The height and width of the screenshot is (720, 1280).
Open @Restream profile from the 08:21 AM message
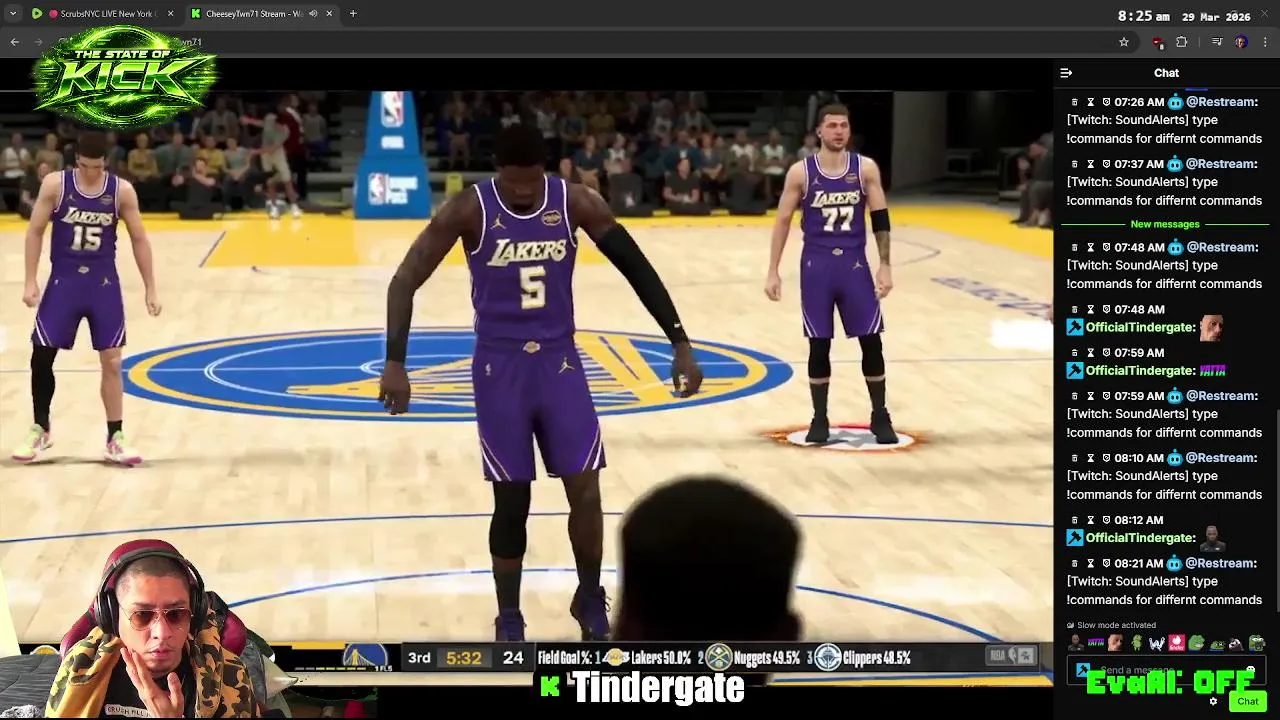[1222, 563]
